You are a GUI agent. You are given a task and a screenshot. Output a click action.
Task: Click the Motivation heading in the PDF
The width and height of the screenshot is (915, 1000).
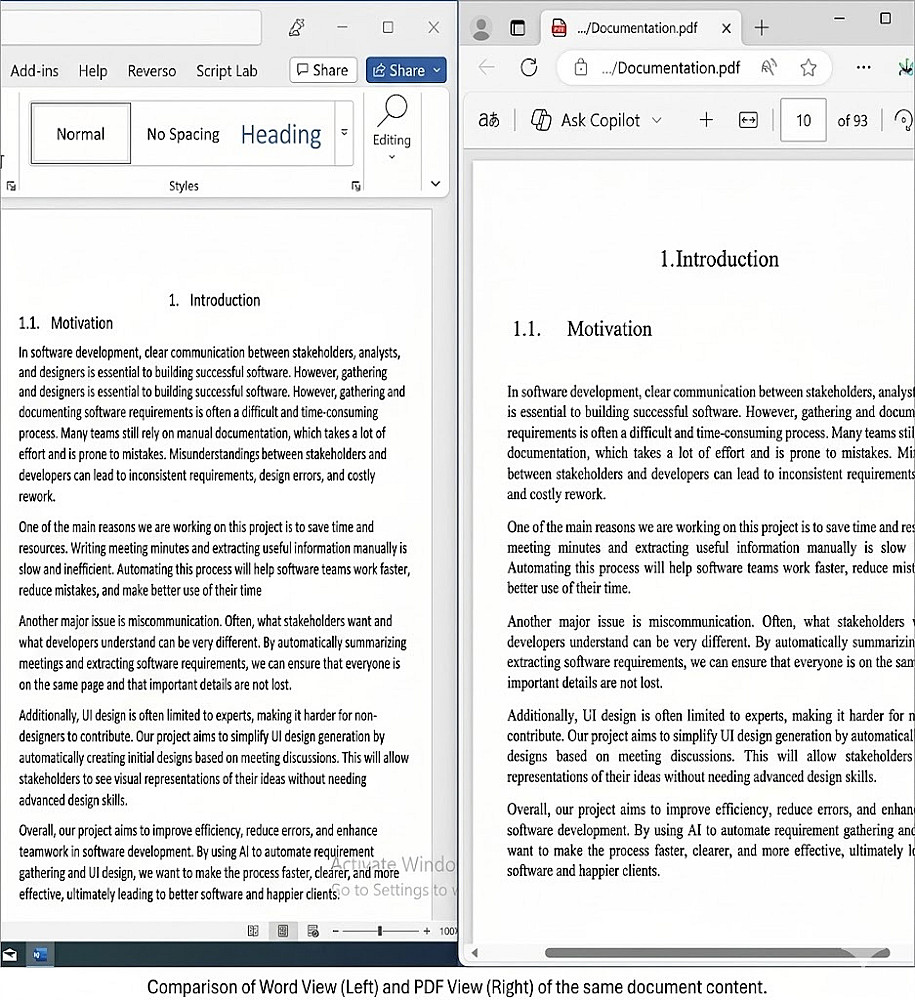pos(610,329)
